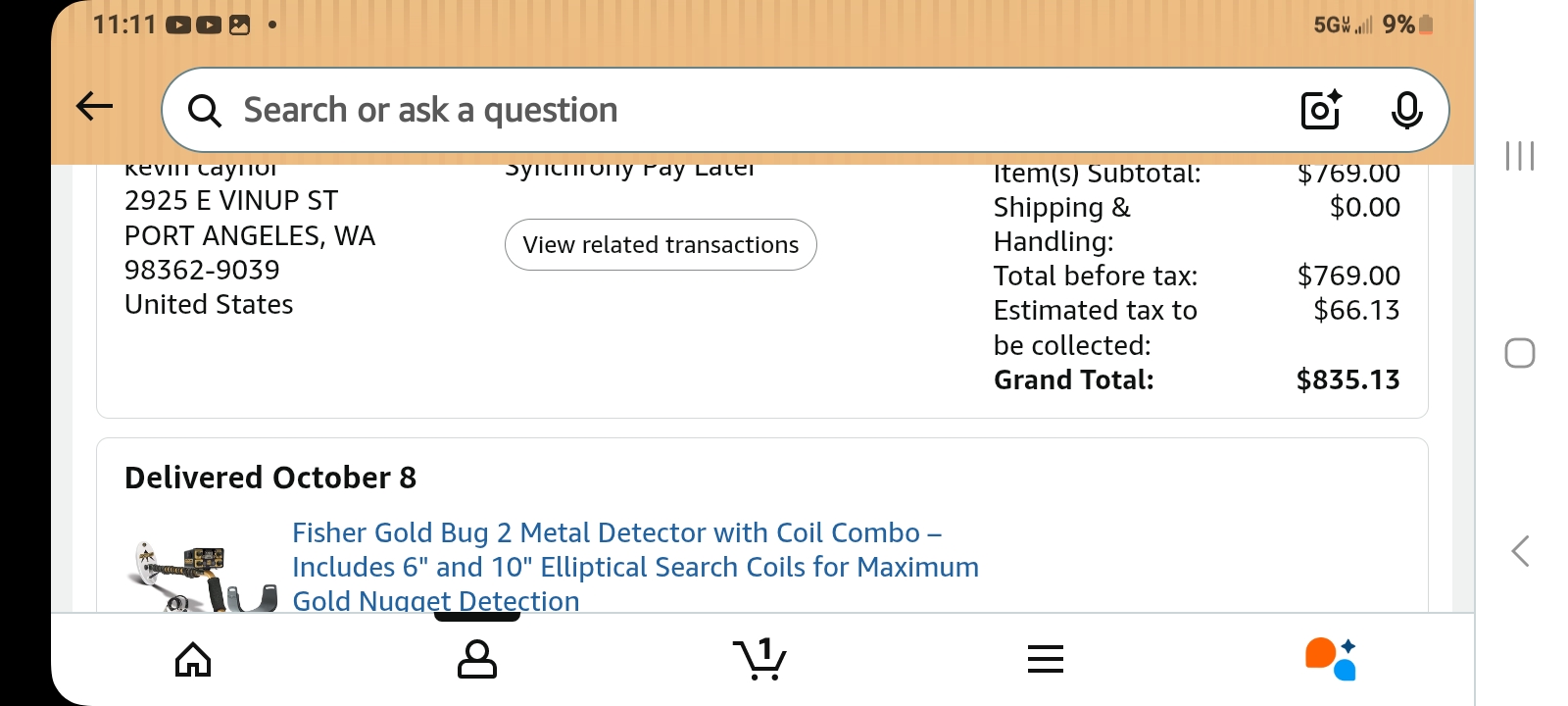The width and height of the screenshot is (1568, 706).
Task: Open the shopping cart
Action: pos(759,659)
